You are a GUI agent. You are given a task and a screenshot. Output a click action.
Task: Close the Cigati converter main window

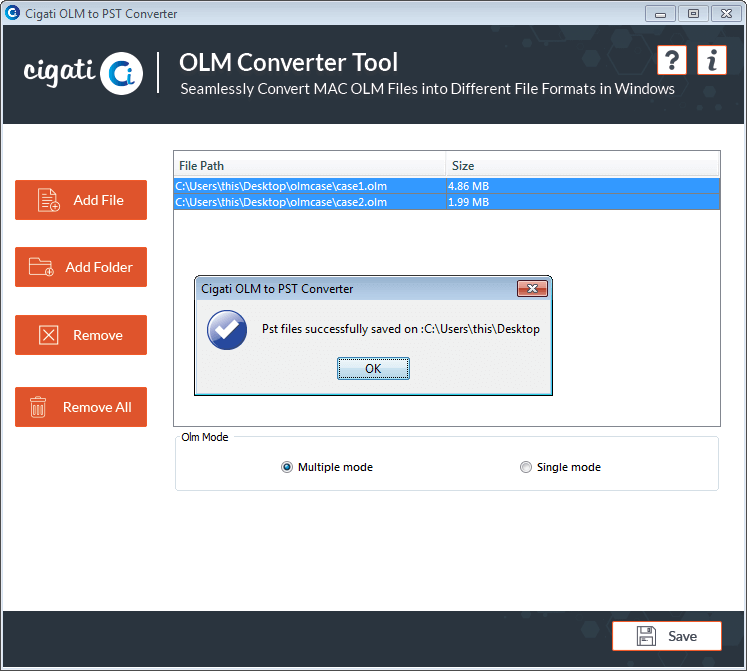pos(726,14)
